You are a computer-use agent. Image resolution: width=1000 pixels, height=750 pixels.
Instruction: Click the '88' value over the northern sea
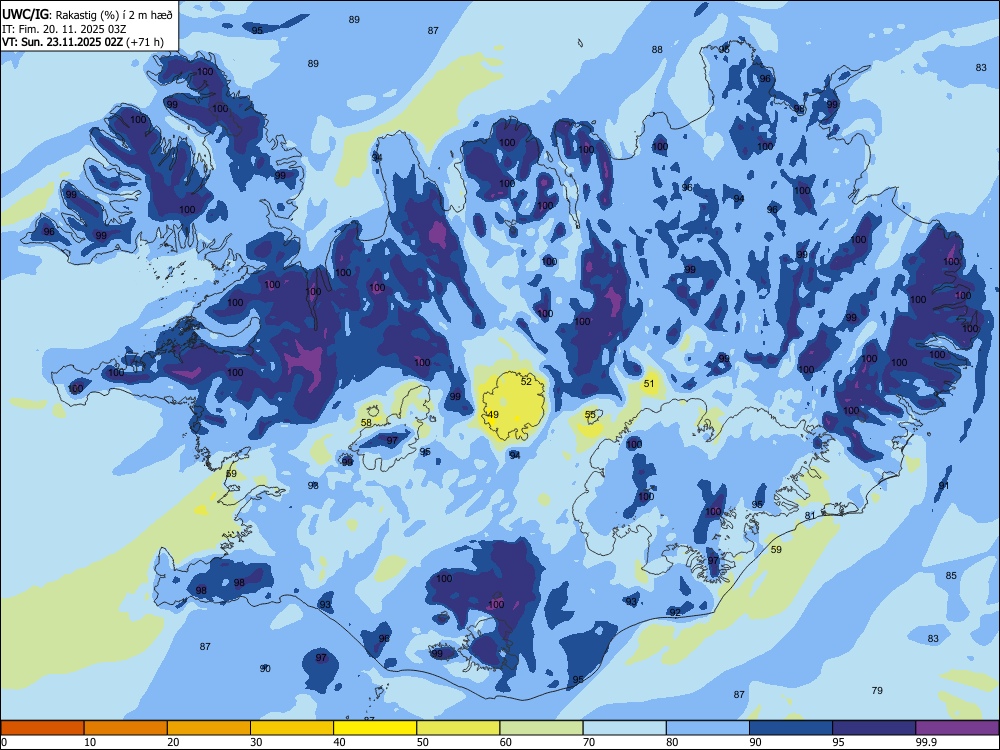[657, 49]
